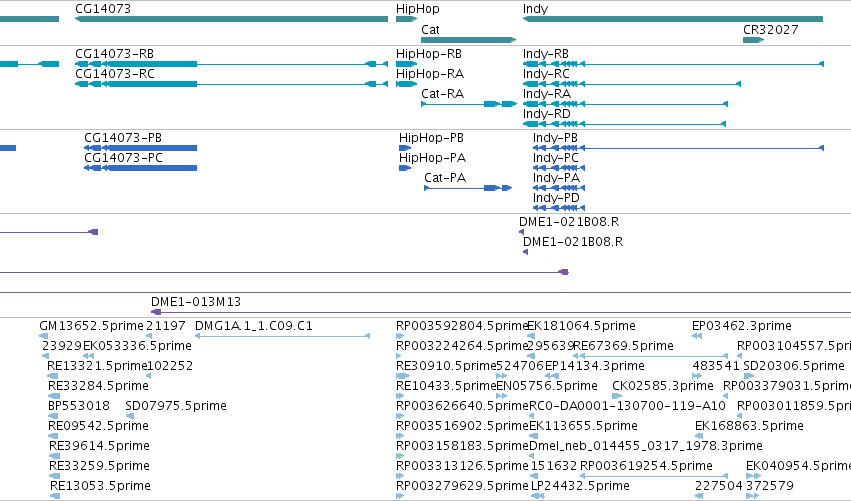Open EST RE09542.5prime
This screenshot has width=851, height=501.
point(98,427)
